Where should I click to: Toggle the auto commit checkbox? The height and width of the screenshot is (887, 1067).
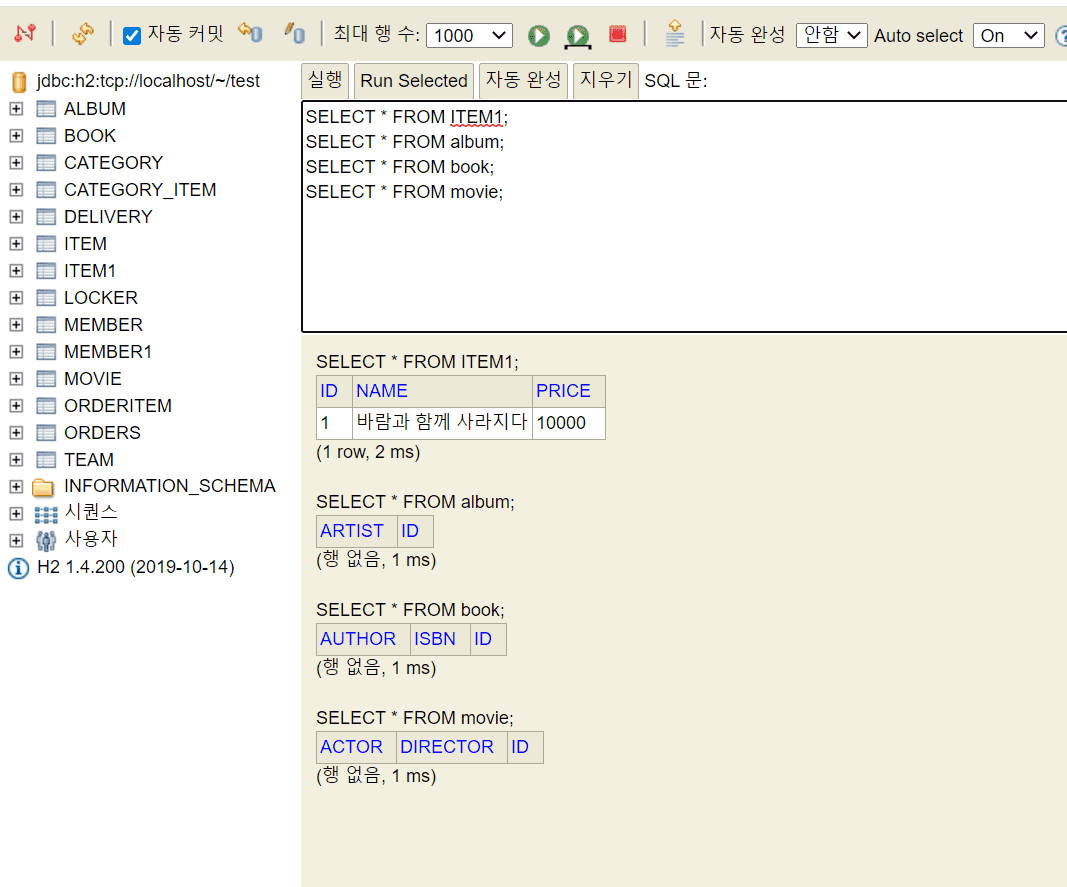(132, 35)
